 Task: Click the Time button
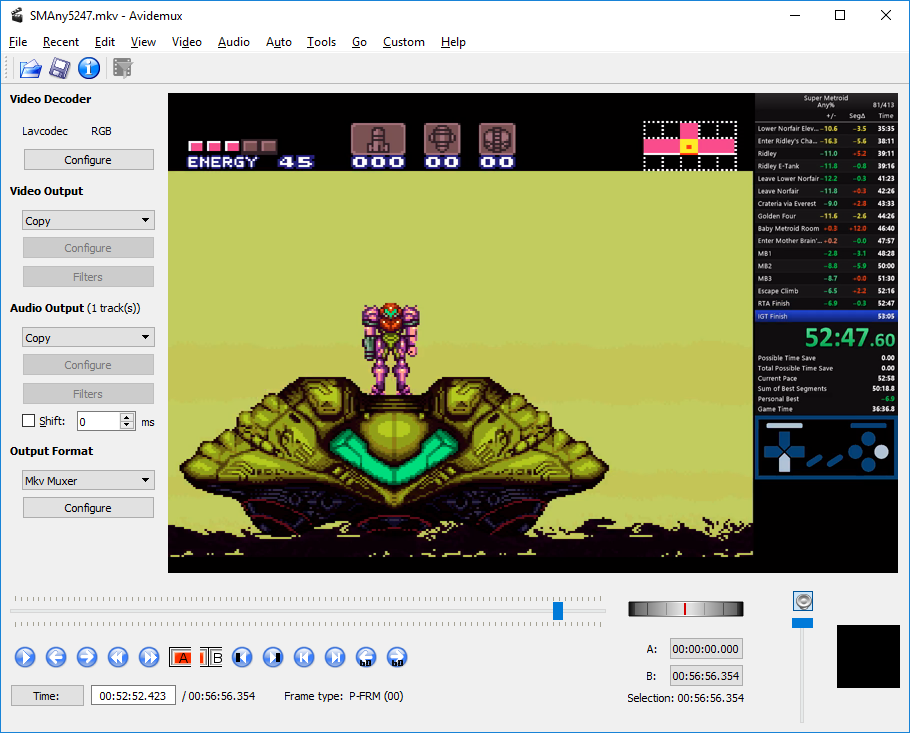46,696
